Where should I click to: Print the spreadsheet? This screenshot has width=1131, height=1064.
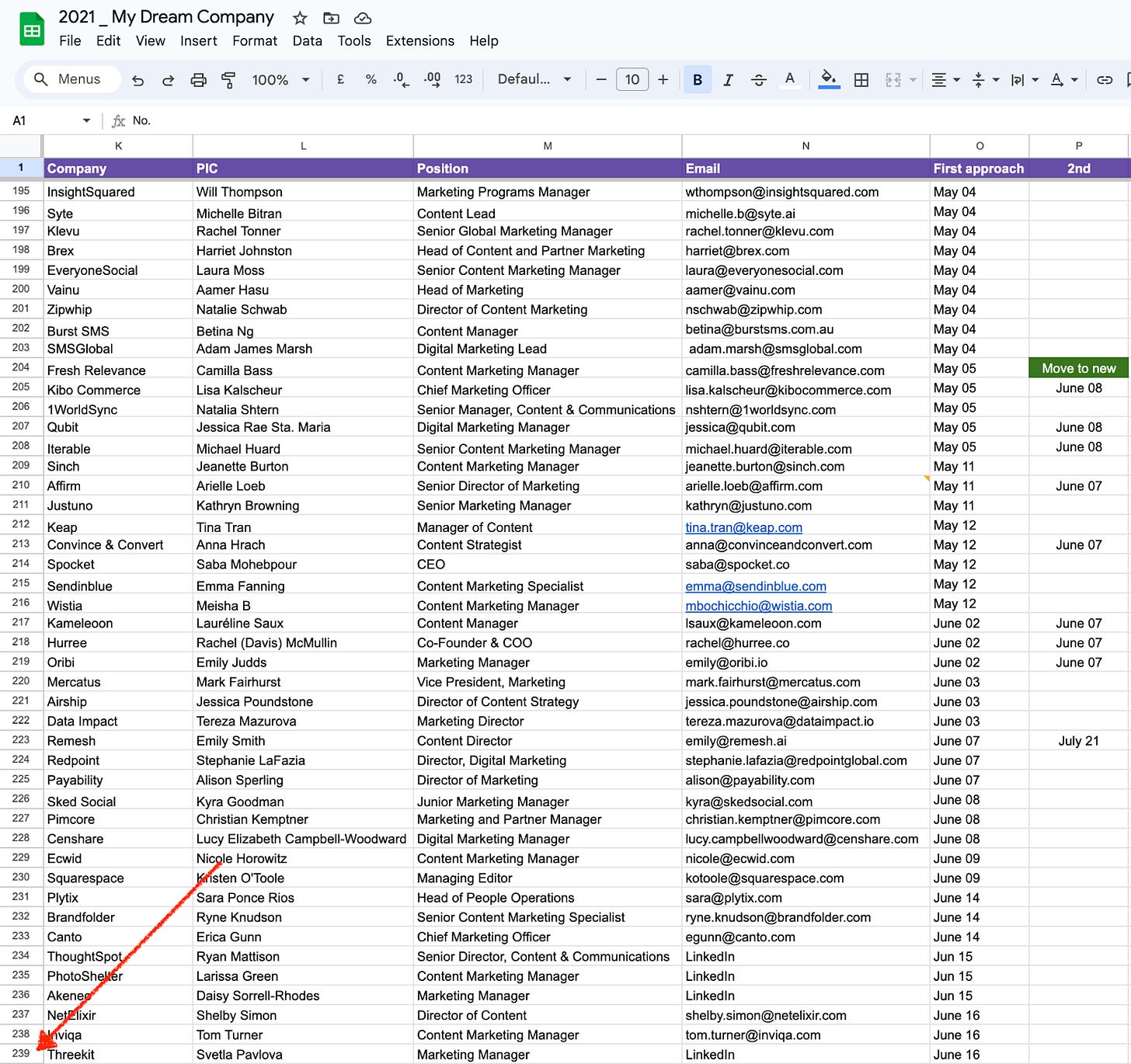click(199, 79)
